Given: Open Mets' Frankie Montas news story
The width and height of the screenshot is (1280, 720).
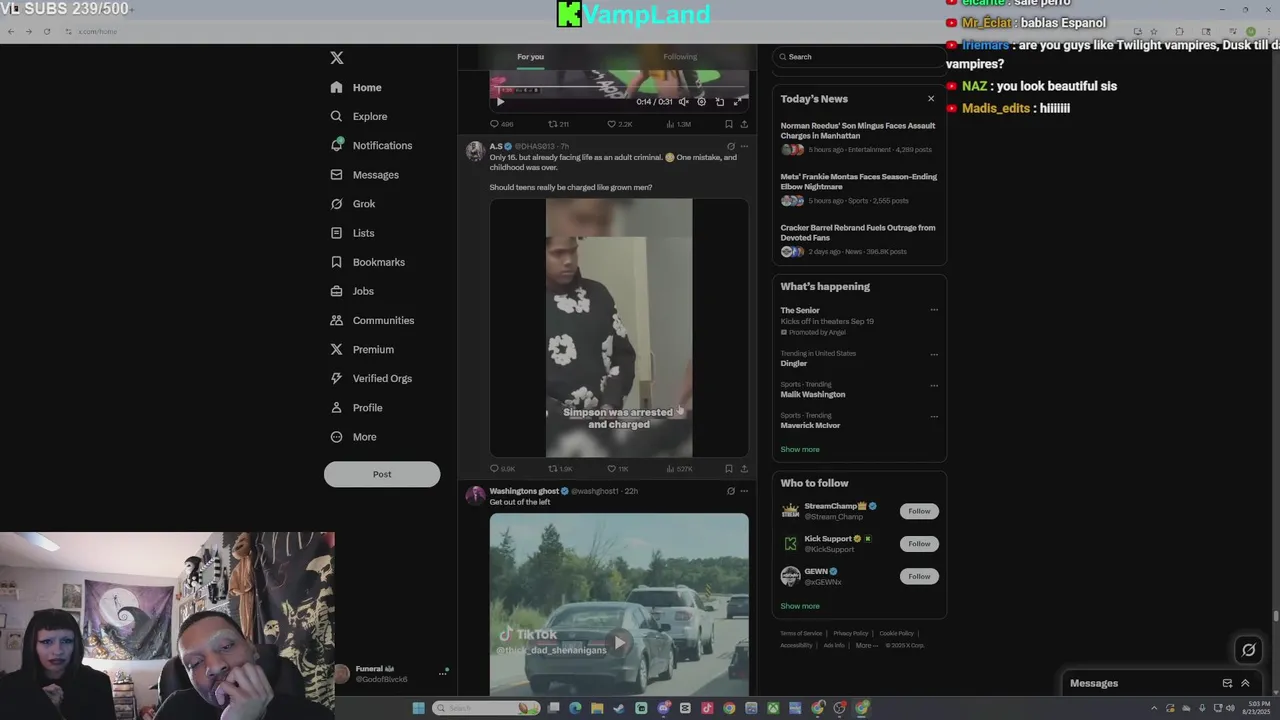Looking at the screenshot, I should tap(858, 190).
